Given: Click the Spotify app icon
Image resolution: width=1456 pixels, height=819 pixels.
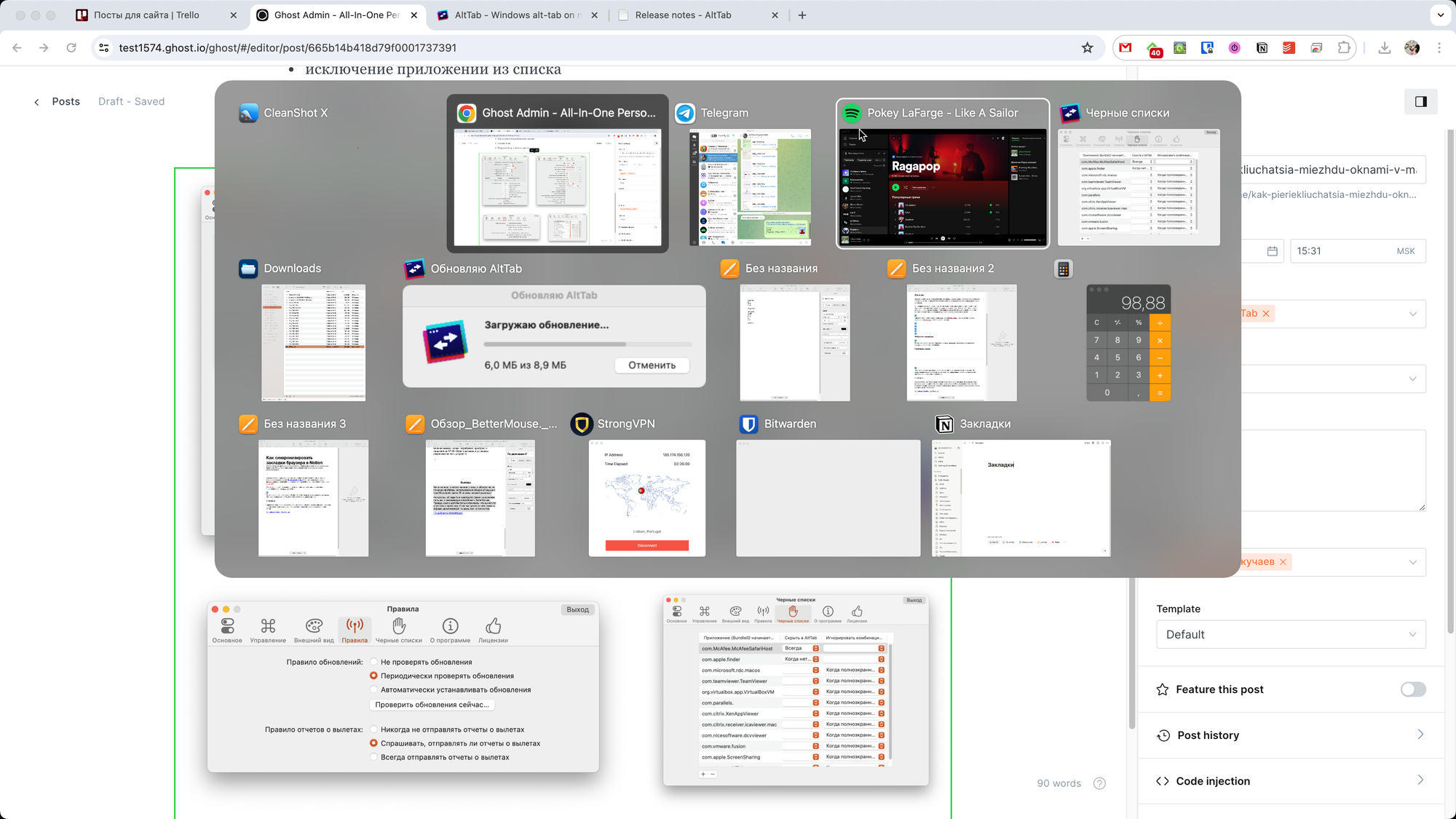Looking at the screenshot, I should (852, 113).
